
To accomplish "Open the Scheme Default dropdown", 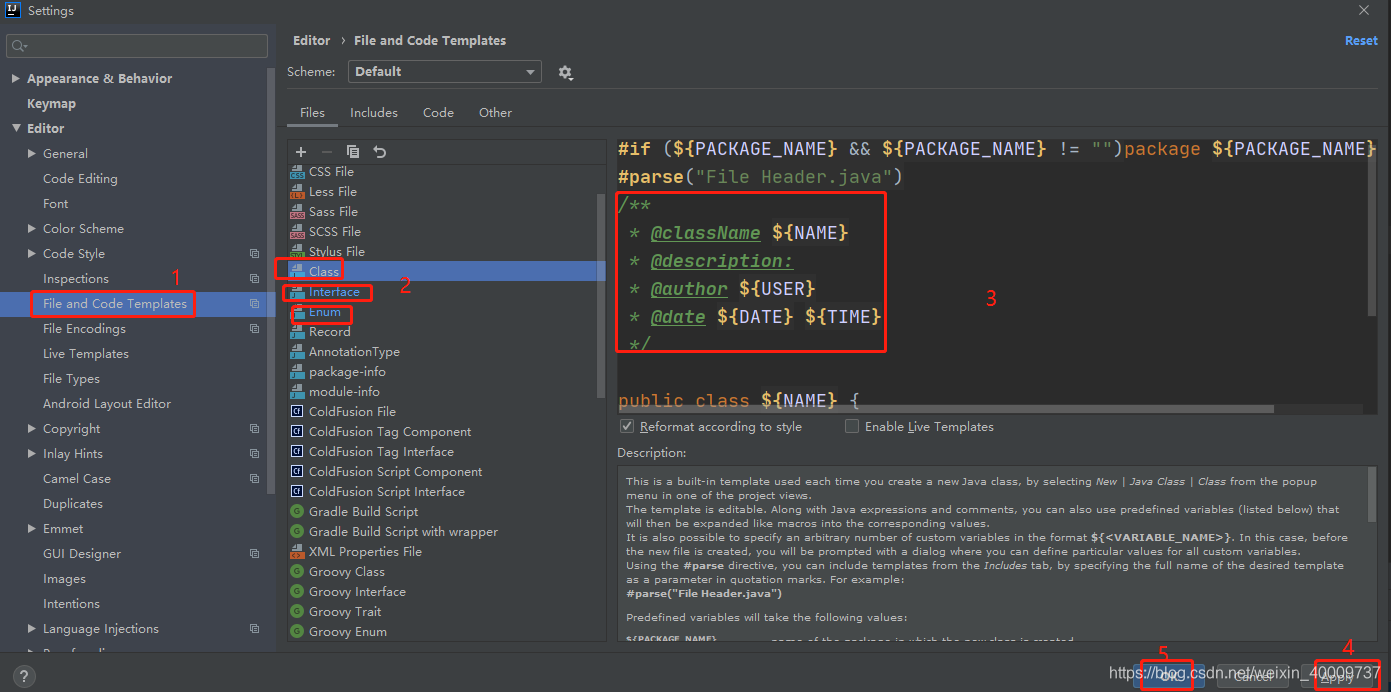I will 445,72.
